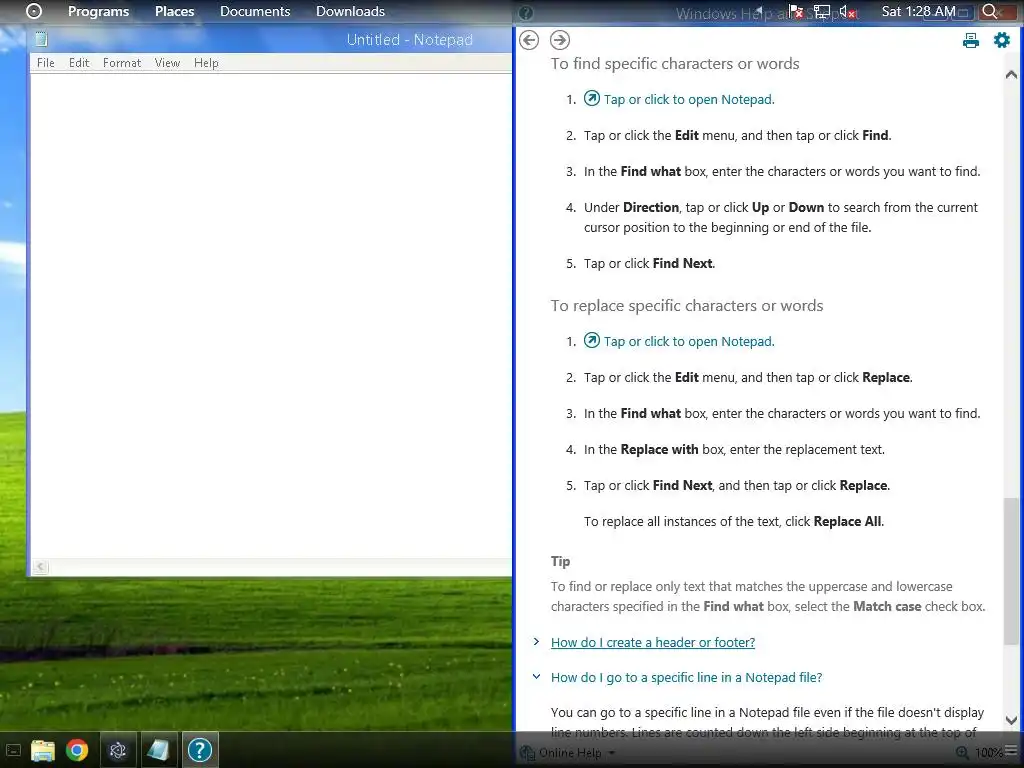Click the Action Center flag tray icon
Viewport: 1024px width, 768px height.
tap(796, 11)
